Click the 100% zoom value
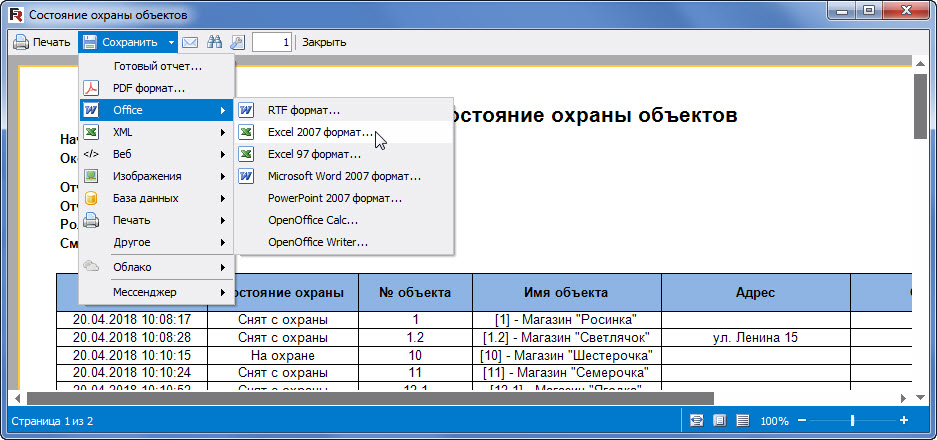937x440 pixels. coord(774,421)
